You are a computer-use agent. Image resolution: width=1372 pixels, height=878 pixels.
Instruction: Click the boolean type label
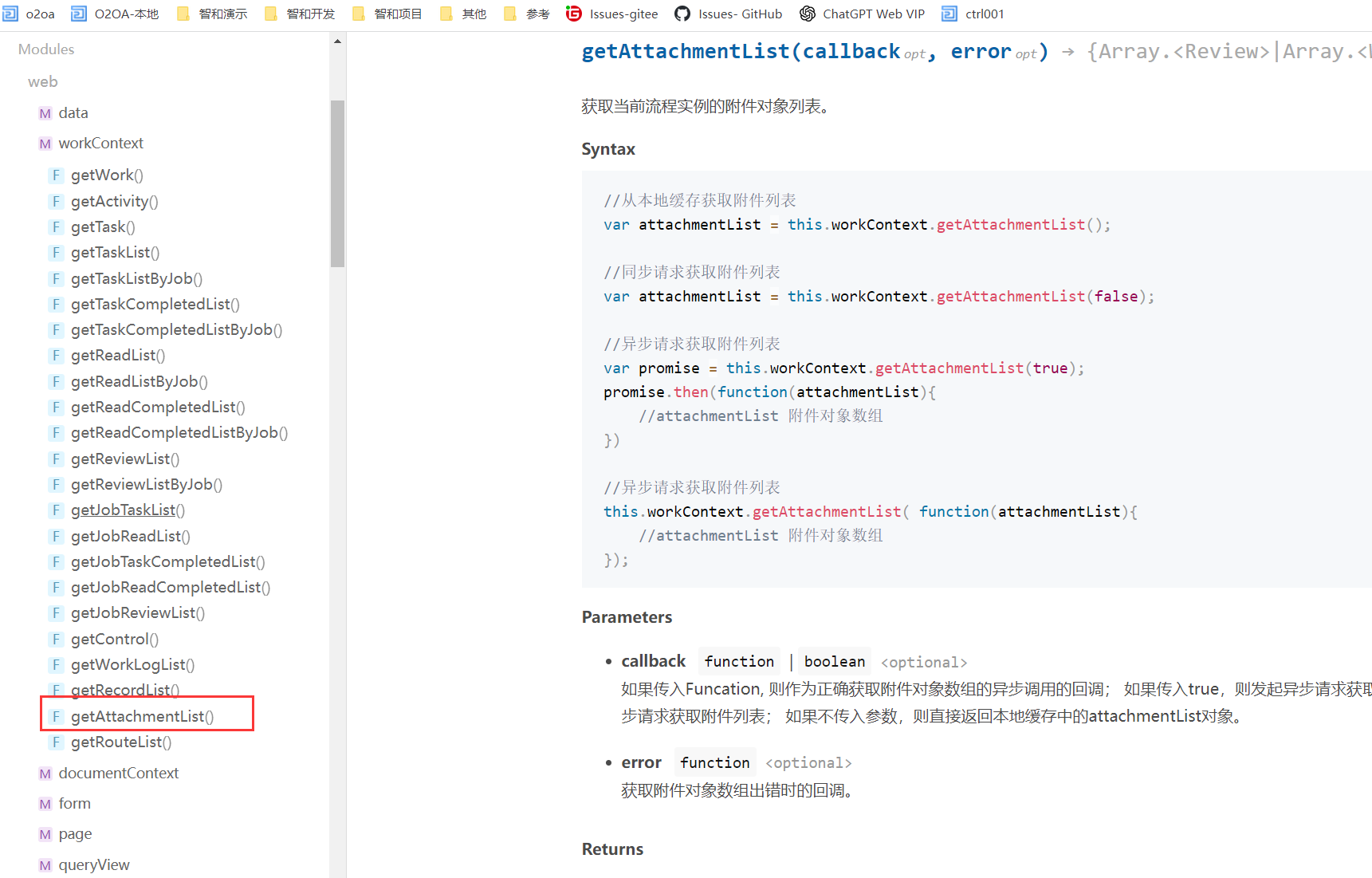(x=835, y=662)
